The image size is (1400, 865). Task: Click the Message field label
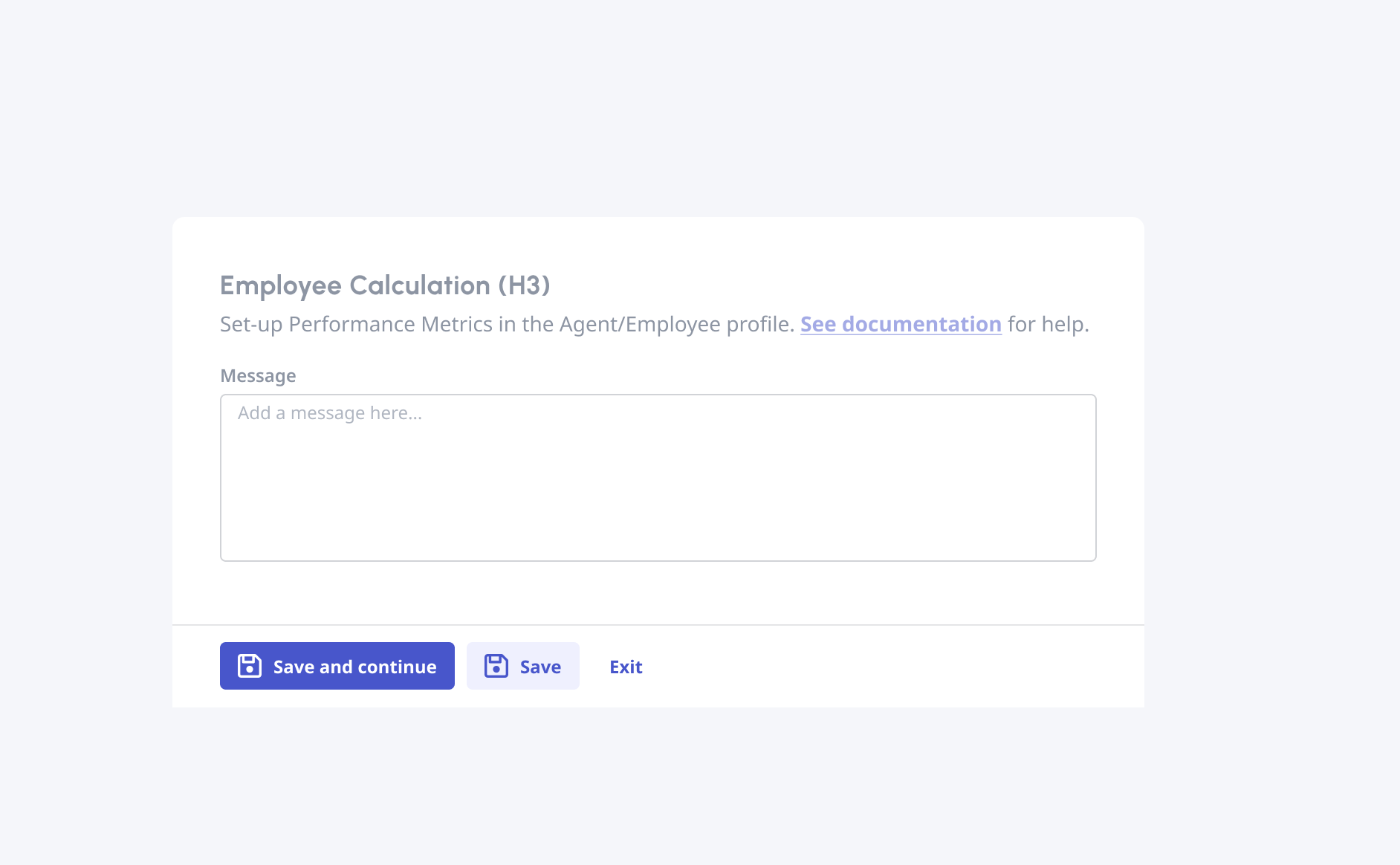pos(258,376)
